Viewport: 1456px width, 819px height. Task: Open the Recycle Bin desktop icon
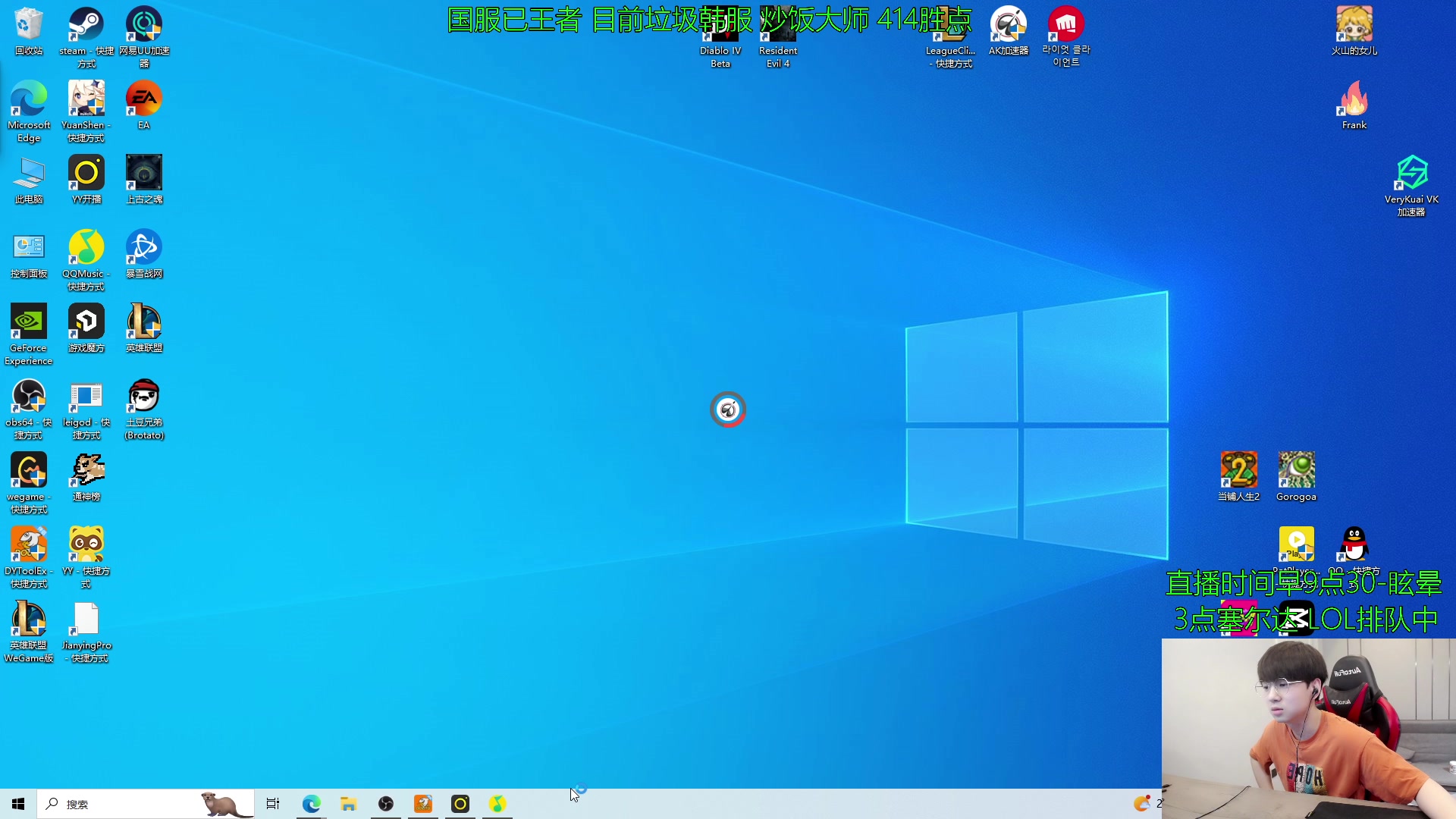click(29, 31)
